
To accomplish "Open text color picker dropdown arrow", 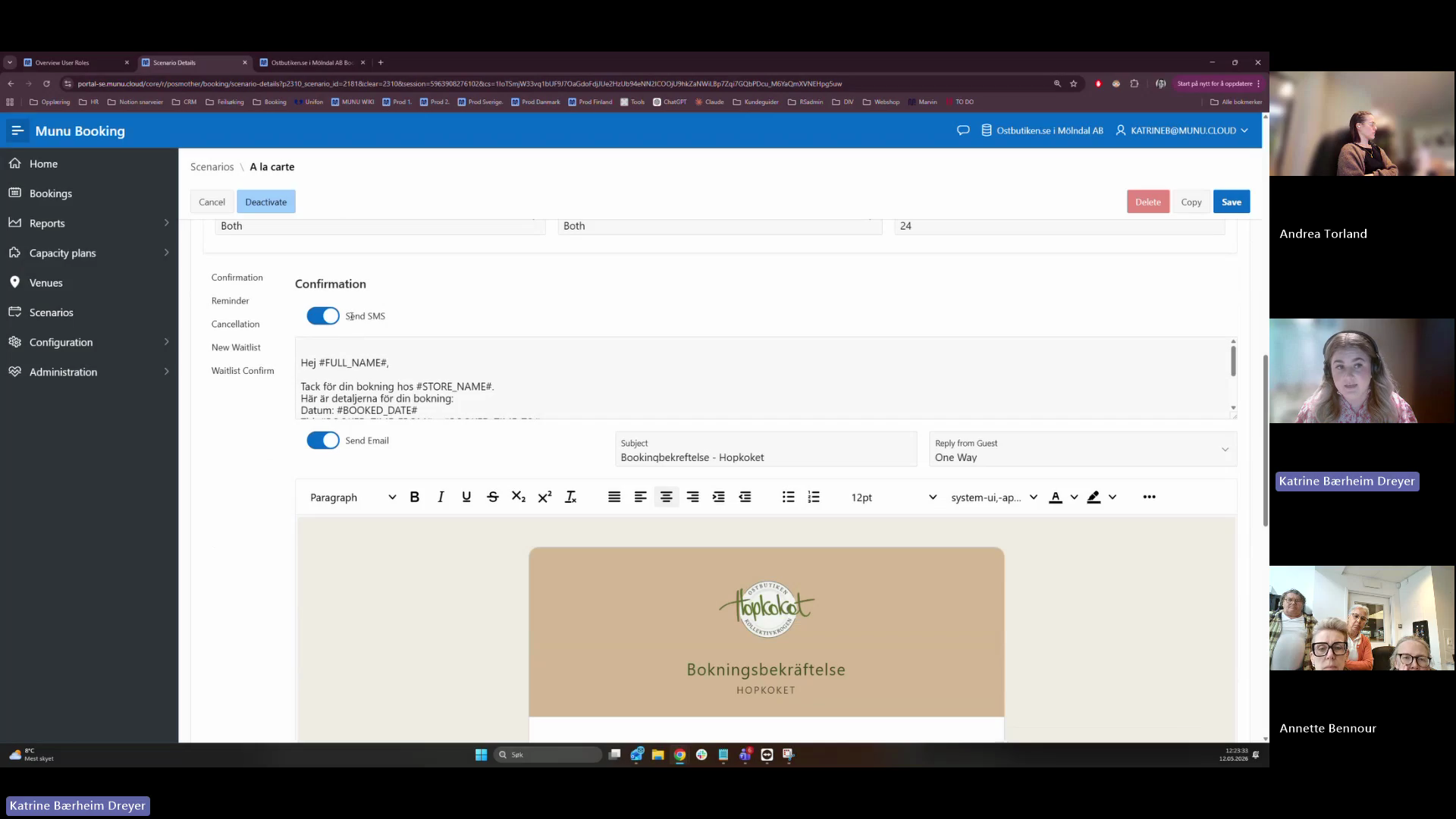I will [x=1074, y=497].
